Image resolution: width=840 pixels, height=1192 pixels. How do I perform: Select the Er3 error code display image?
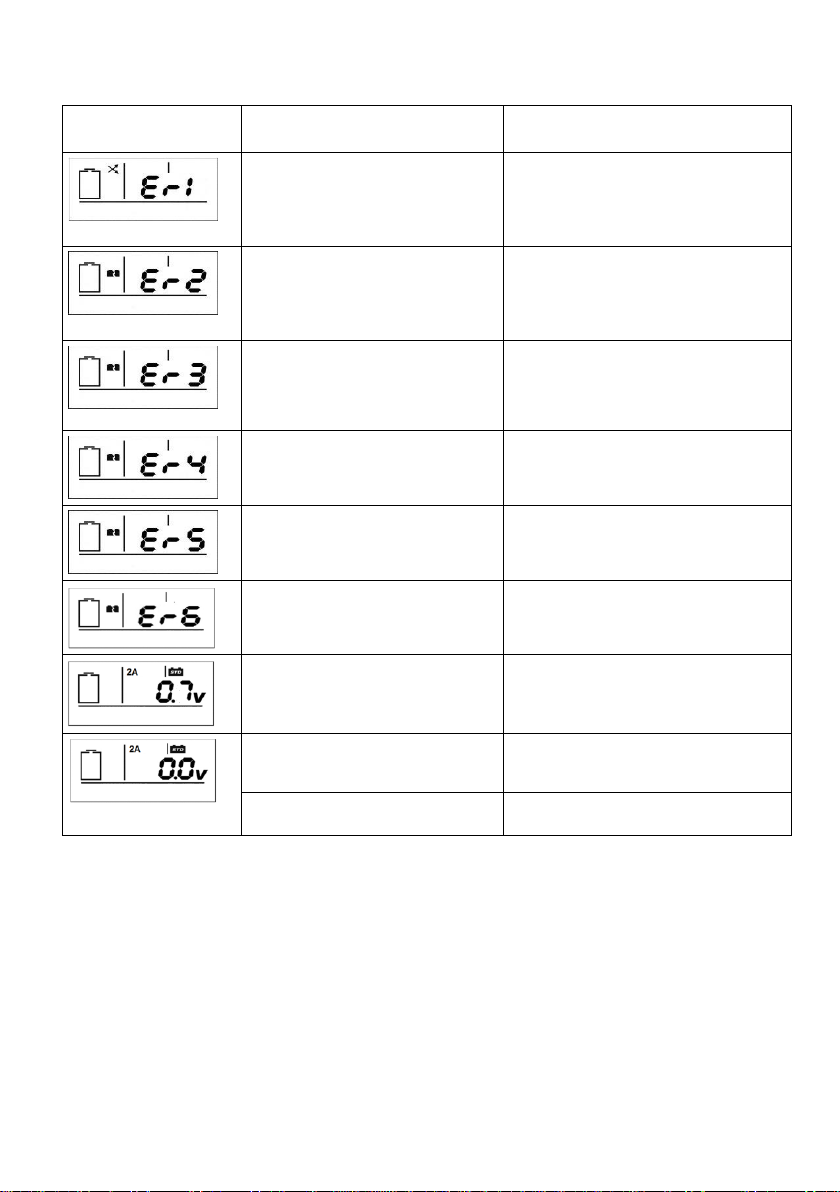coord(143,376)
